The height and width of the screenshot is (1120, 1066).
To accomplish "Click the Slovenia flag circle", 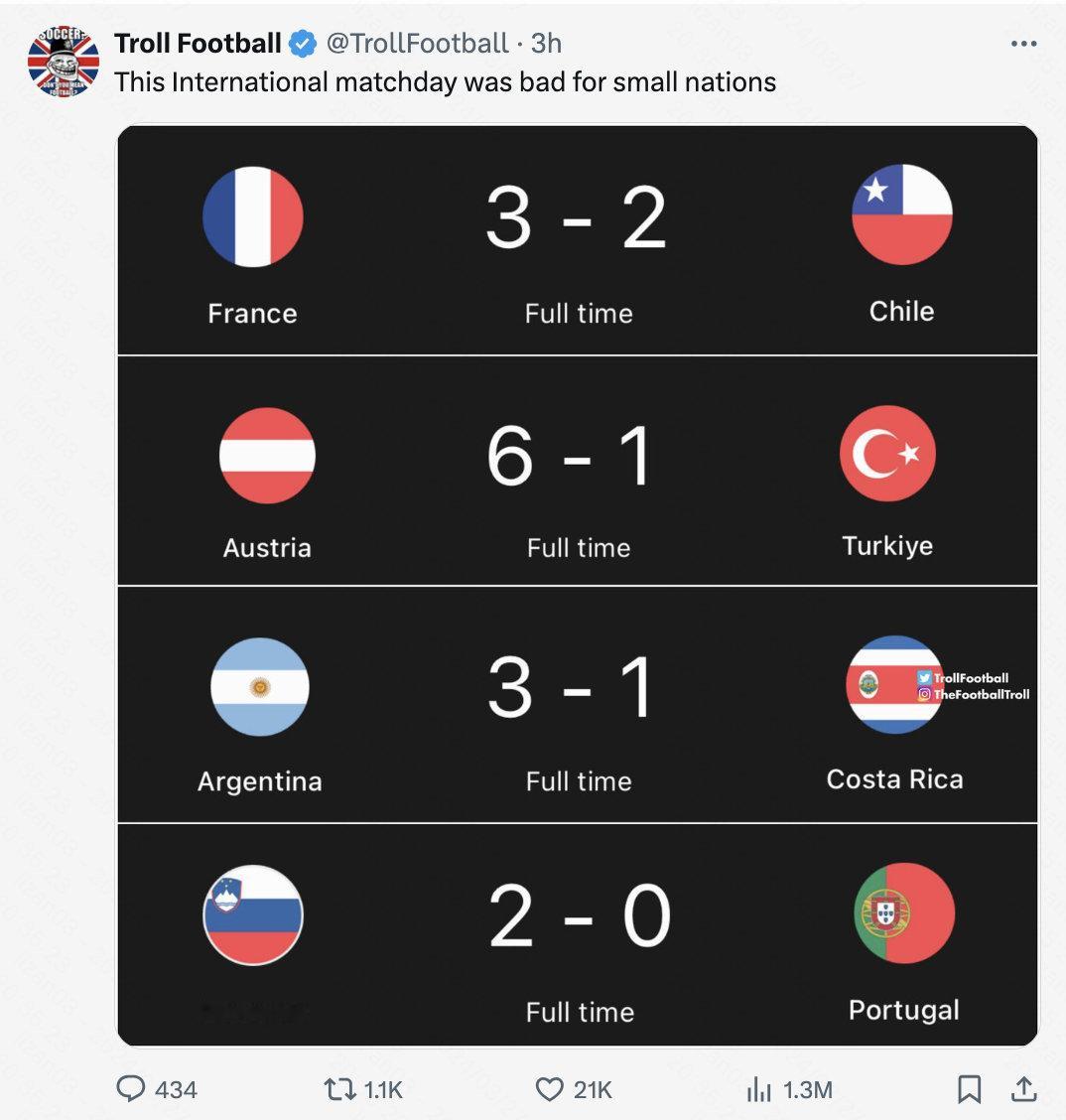I will [x=253, y=915].
